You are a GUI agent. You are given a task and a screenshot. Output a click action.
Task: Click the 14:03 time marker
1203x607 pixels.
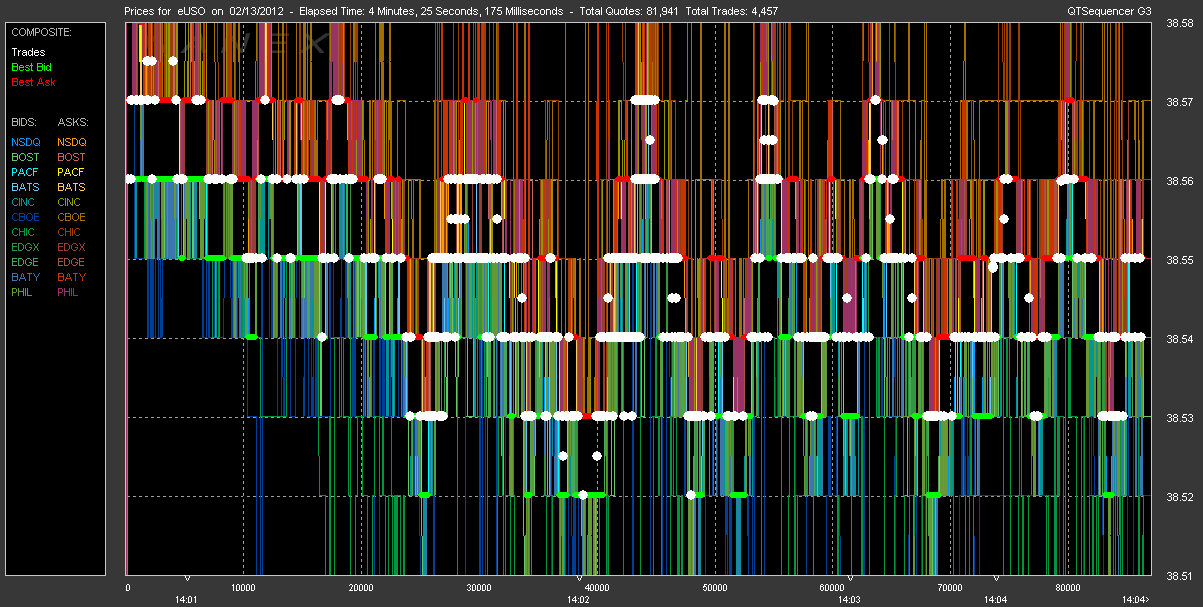click(x=848, y=600)
